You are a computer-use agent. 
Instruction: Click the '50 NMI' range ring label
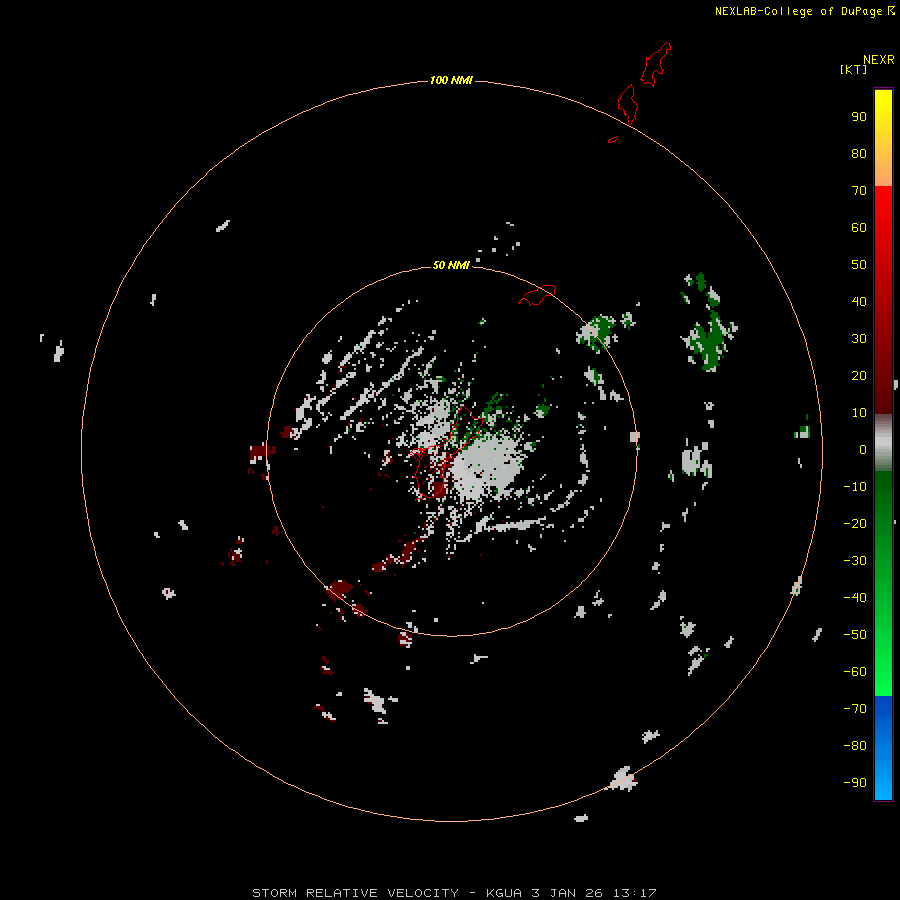[451, 265]
